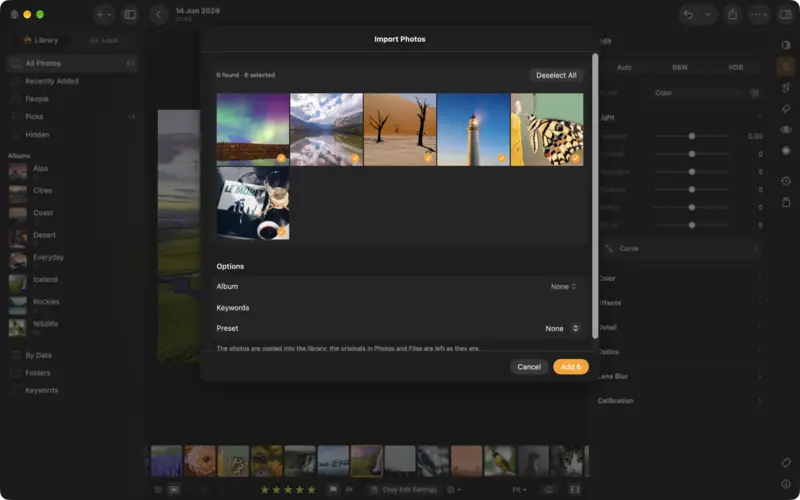Click the slider in the 0.00 row

(x=692, y=136)
